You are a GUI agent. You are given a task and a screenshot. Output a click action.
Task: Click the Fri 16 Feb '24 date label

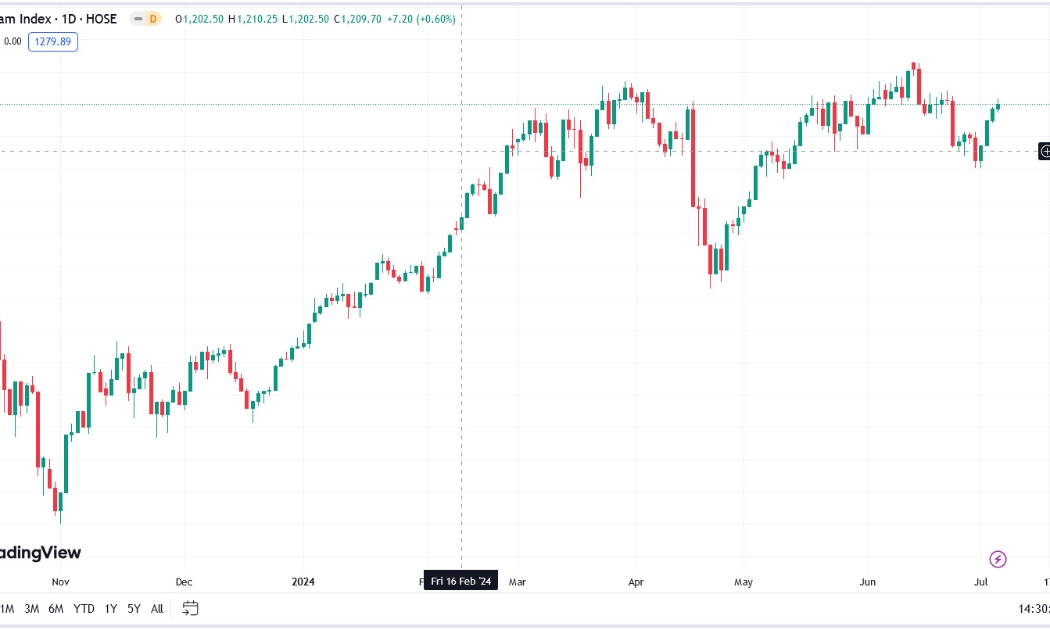(x=461, y=580)
